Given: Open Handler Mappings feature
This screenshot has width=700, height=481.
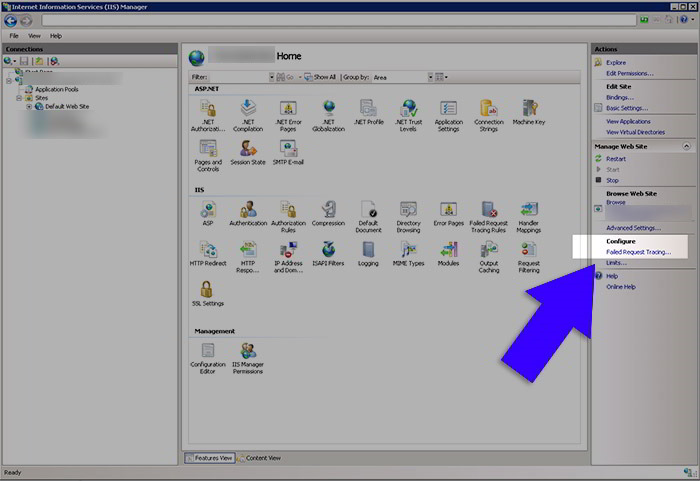Looking at the screenshot, I should coord(529,216).
